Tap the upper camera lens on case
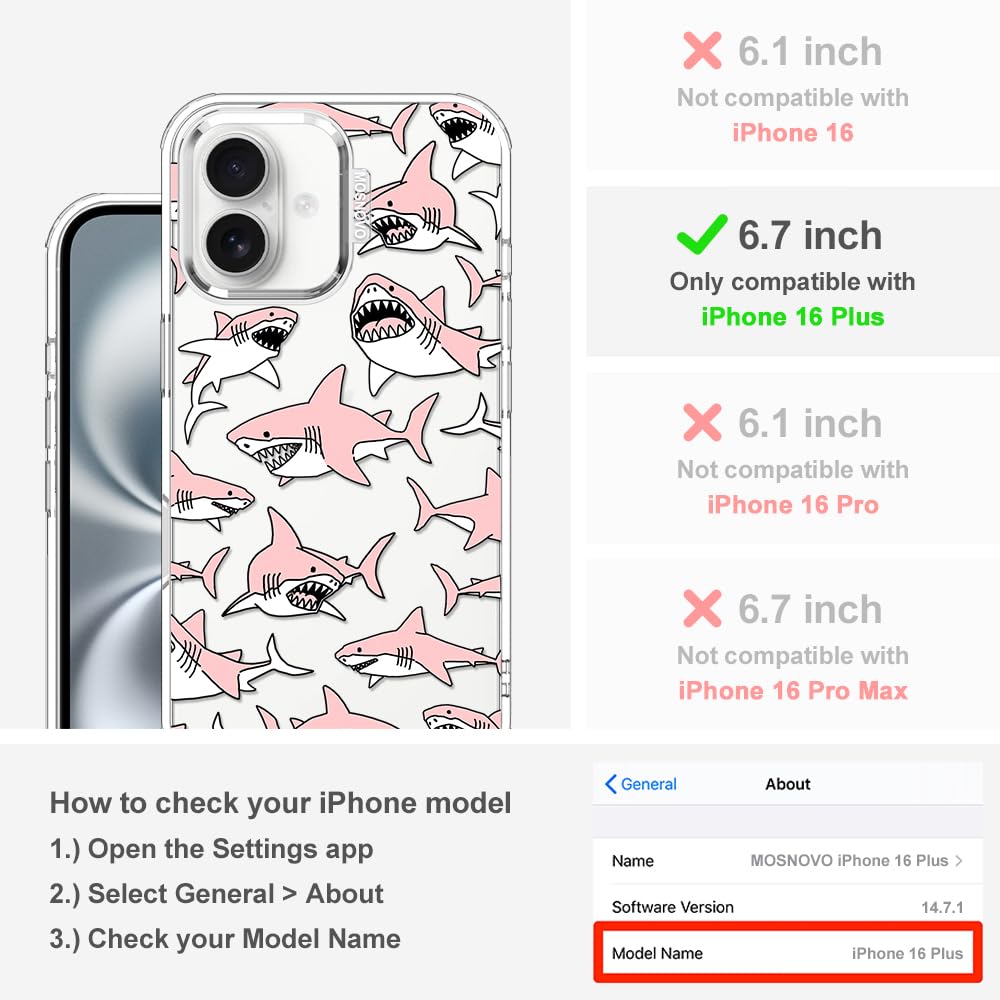This screenshot has height=1000, width=1000. (236, 168)
